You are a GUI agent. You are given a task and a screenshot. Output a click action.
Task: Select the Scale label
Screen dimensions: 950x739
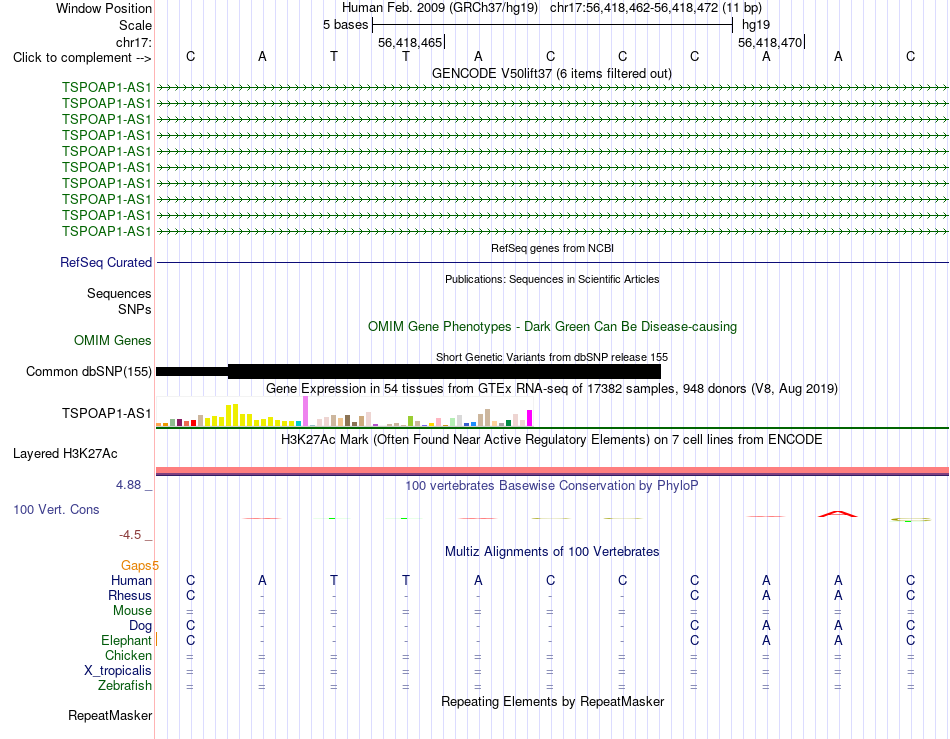135,25
